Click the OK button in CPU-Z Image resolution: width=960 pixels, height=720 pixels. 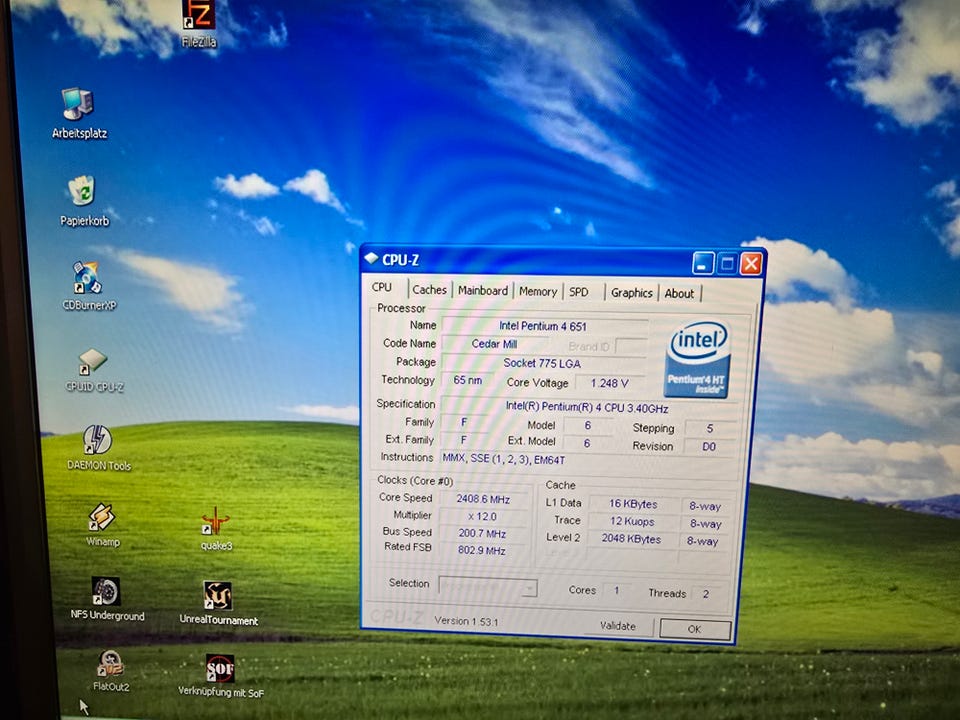[695, 629]
